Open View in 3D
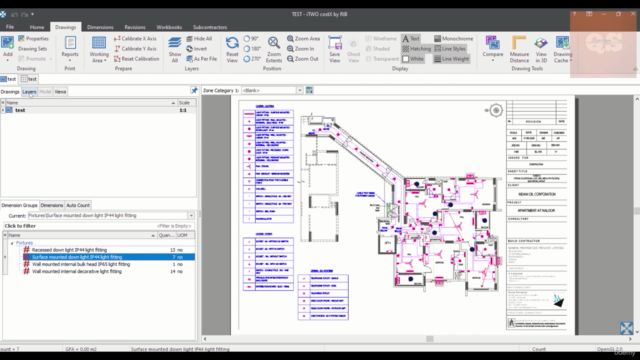This screenshot has width=640, height=360. pos(541,49)
